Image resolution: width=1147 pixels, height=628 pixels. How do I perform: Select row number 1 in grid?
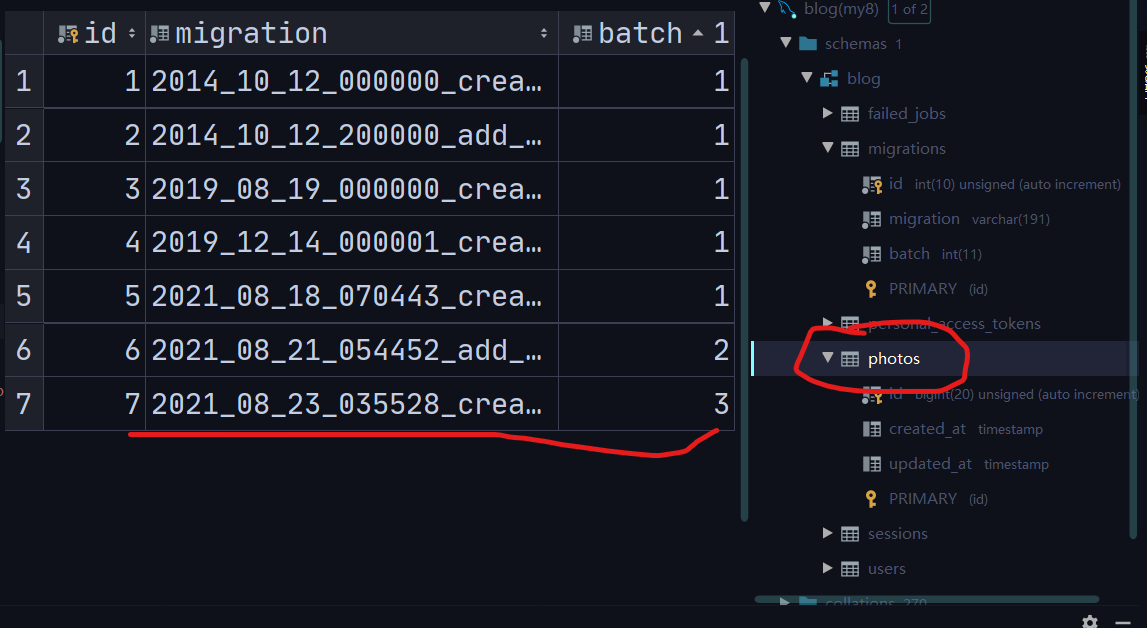pyautogui.click(x=23, y=81)
